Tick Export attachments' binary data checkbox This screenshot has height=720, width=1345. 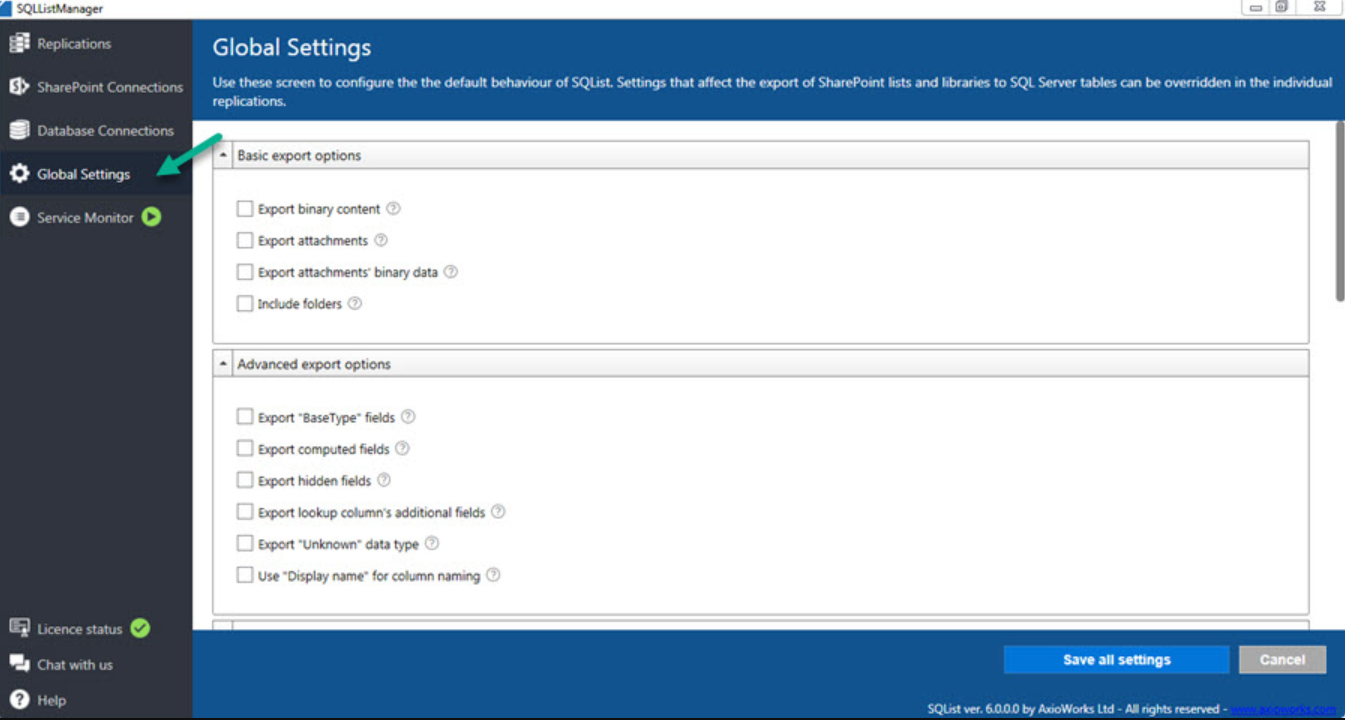click(x=245, y=272)
